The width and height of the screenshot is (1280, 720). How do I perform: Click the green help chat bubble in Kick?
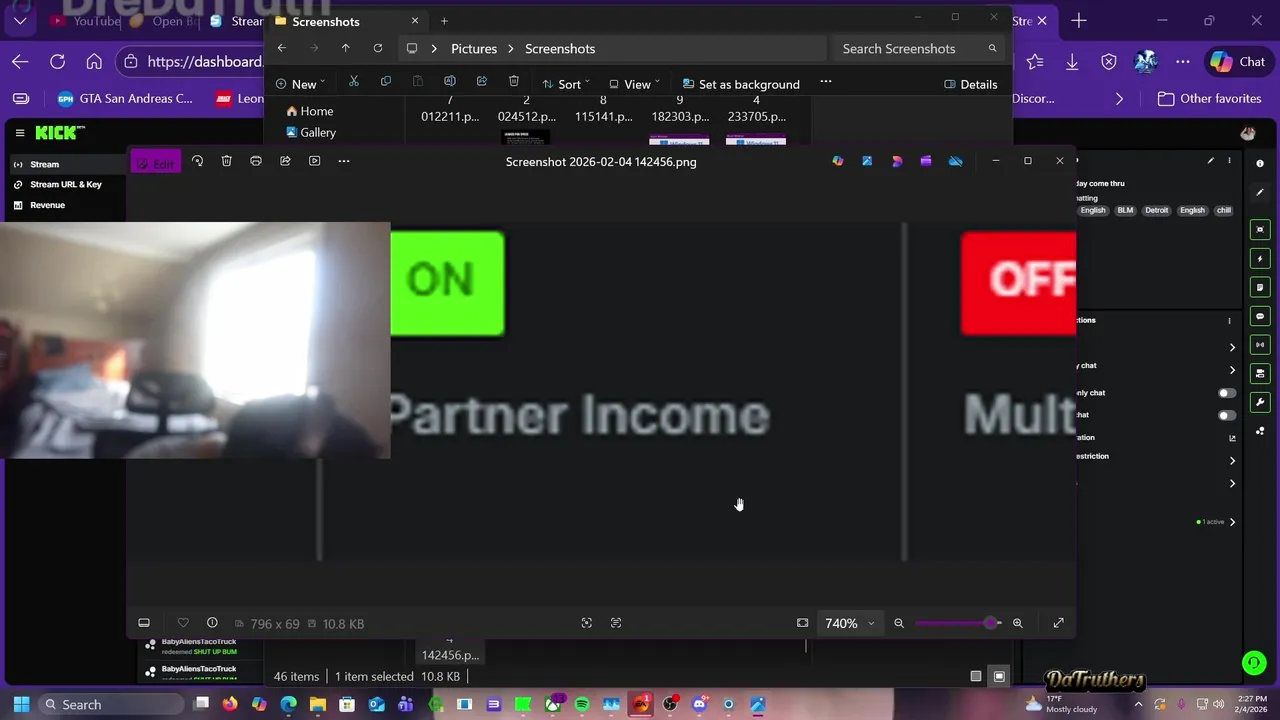[x=1253, y=662]
